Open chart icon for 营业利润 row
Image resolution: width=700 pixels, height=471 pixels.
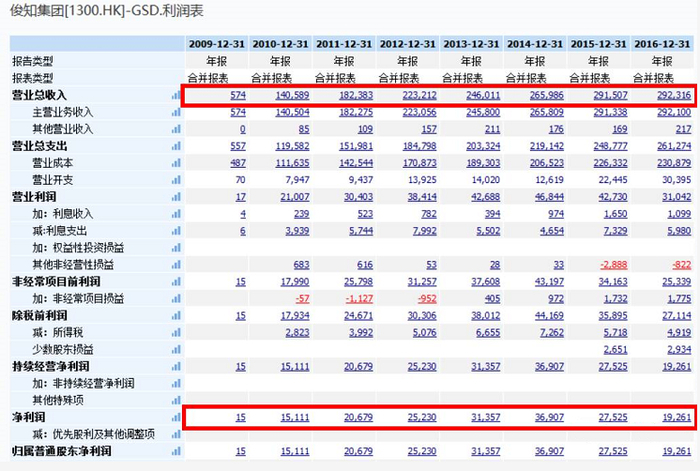click(176, 197)
